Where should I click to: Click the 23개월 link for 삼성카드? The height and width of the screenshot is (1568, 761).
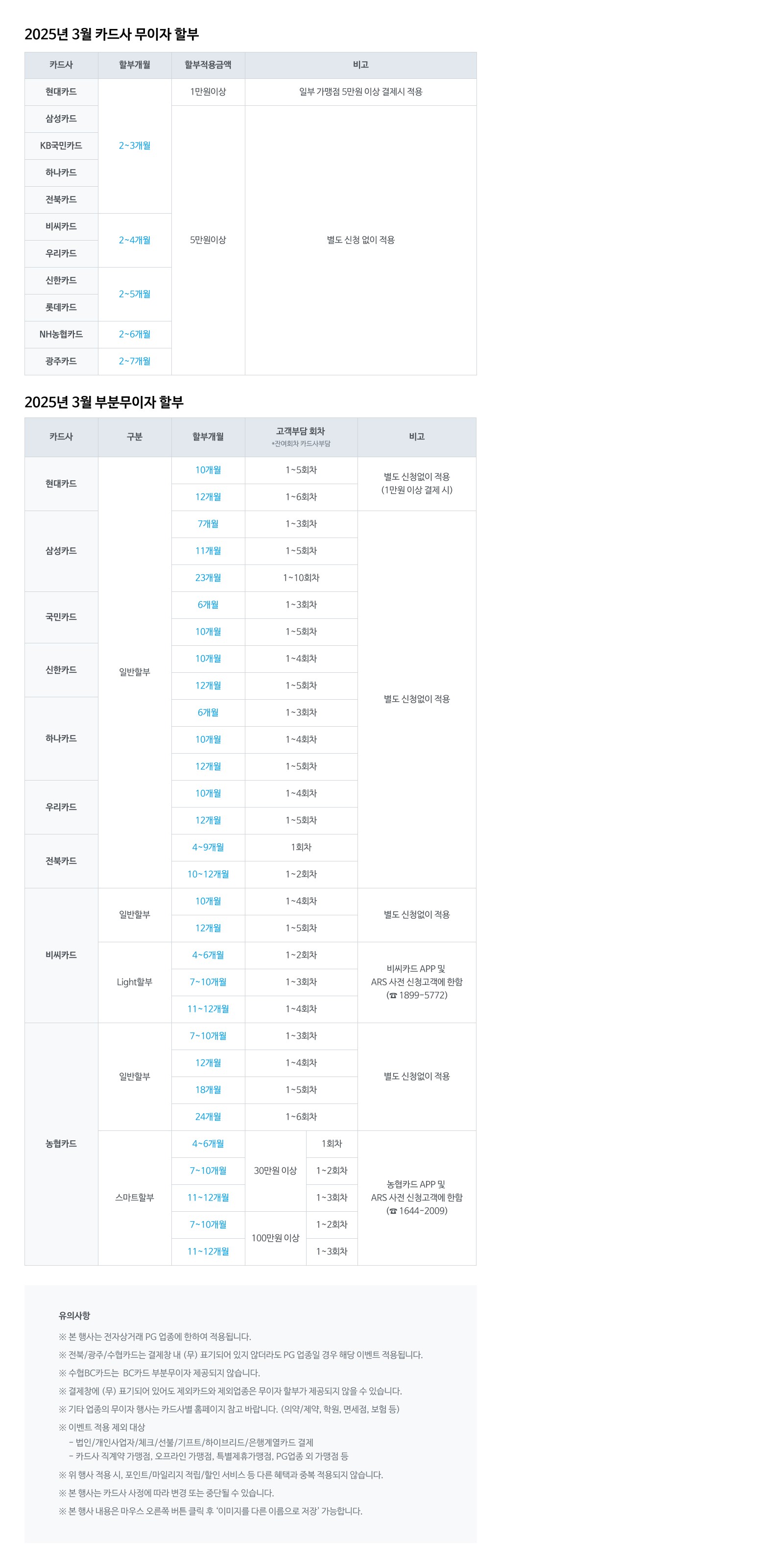(208, 578)
